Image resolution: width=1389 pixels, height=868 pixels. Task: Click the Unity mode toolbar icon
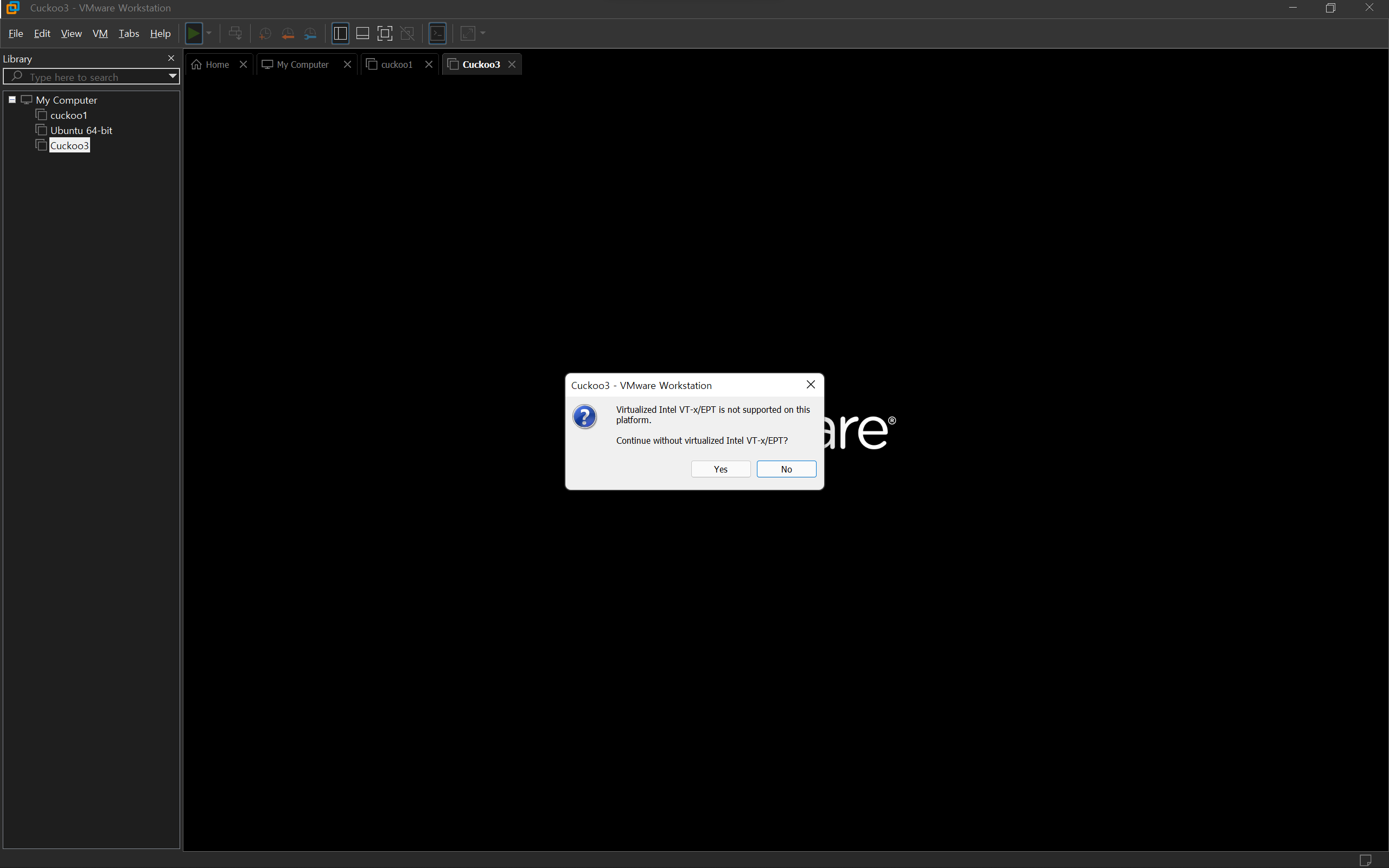tap(407, 33)
